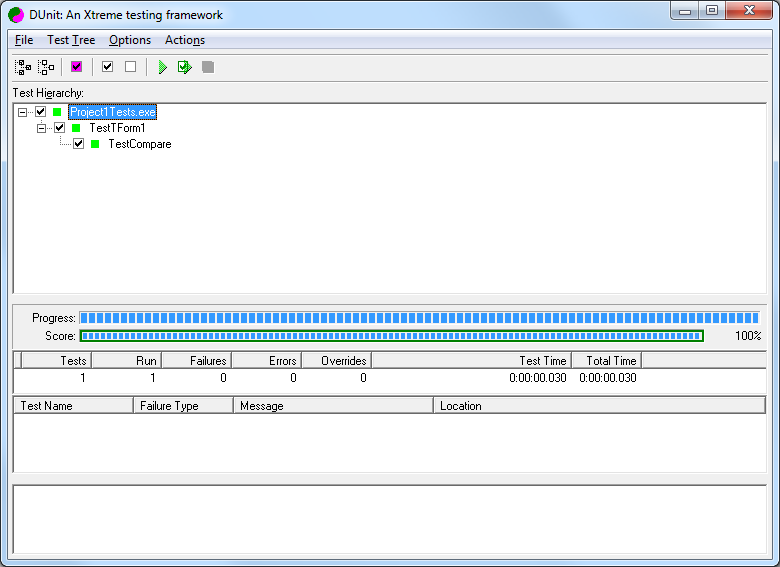Open the Actions menu
This screenshot has height=567, width=780.
click(x=185, y=40)
